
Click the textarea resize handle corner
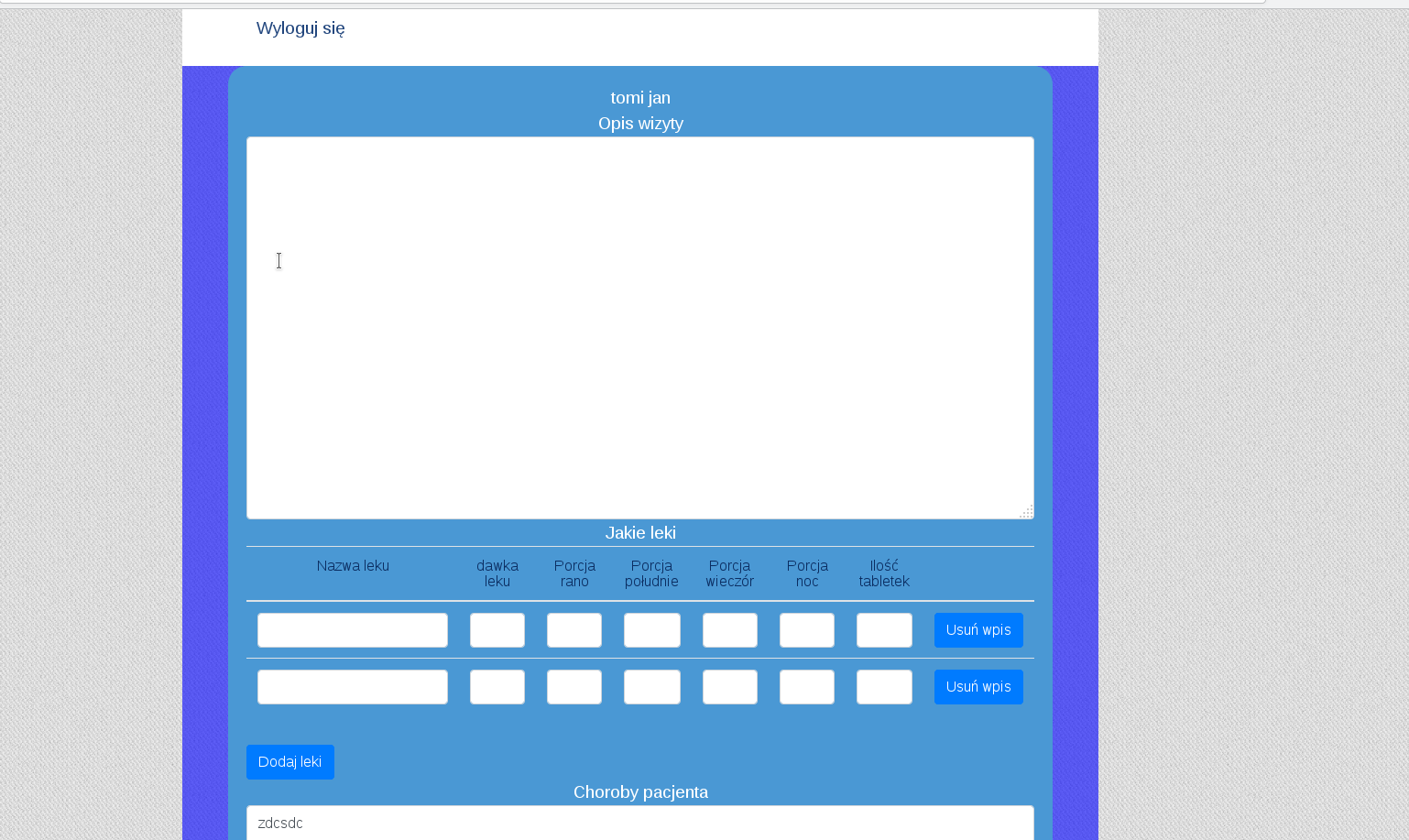pos(1026,511)
